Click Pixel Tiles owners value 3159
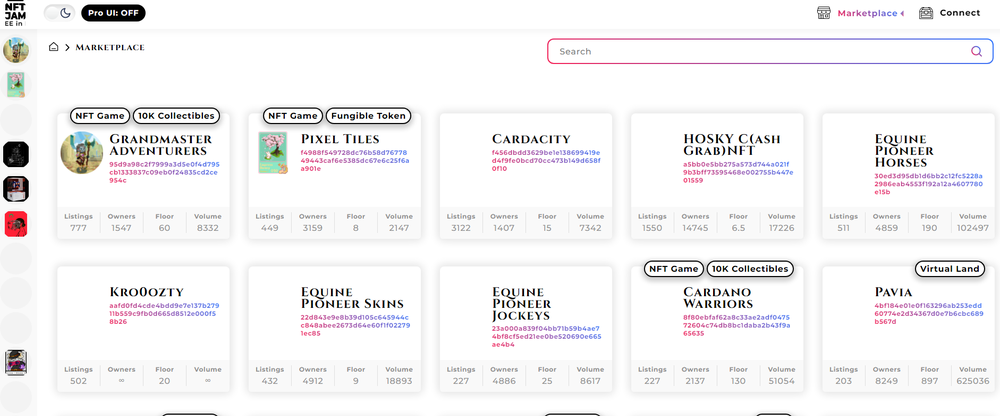 [x=312, y=228]
